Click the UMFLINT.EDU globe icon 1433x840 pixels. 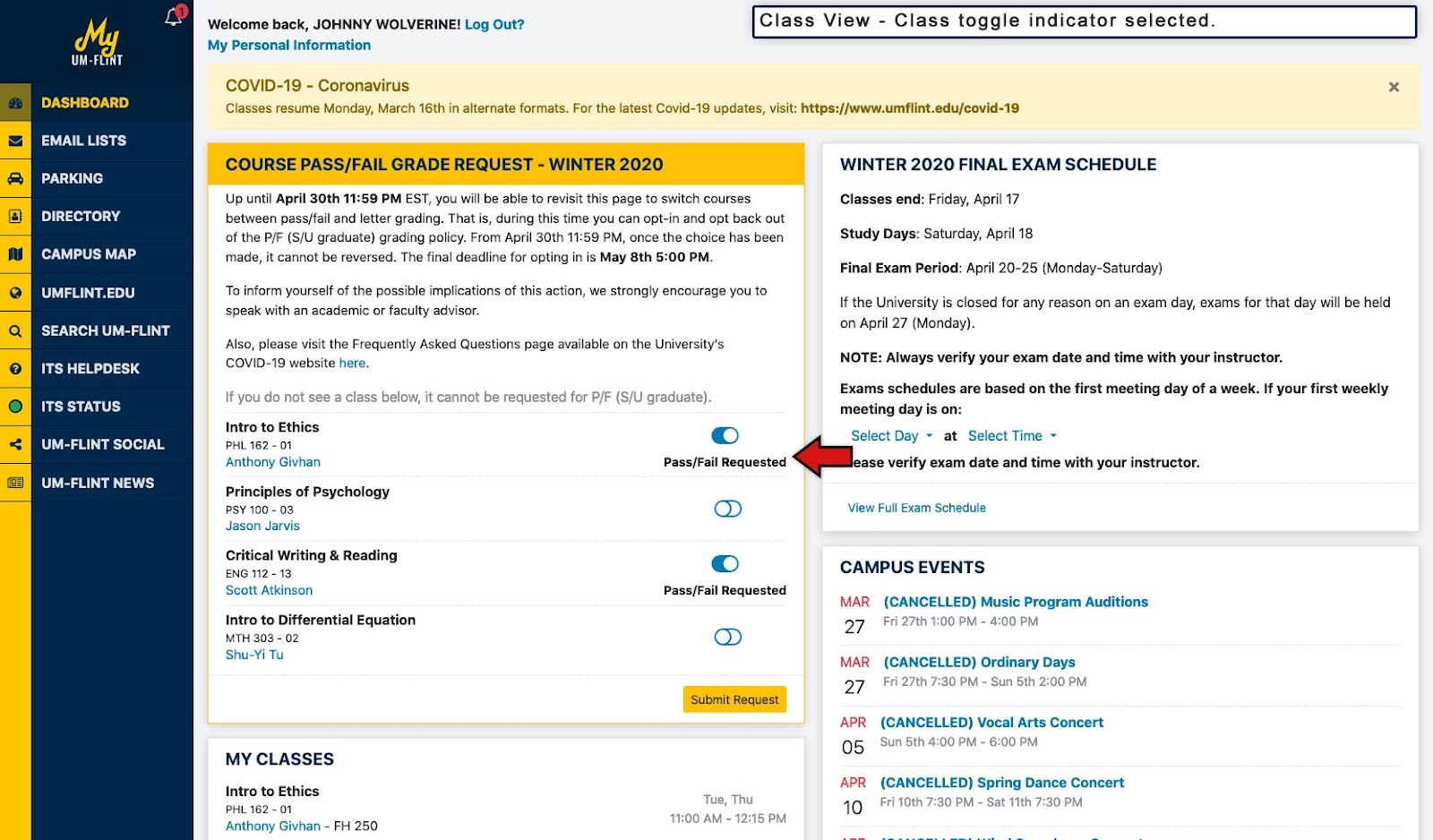click(x=15, y=293)
